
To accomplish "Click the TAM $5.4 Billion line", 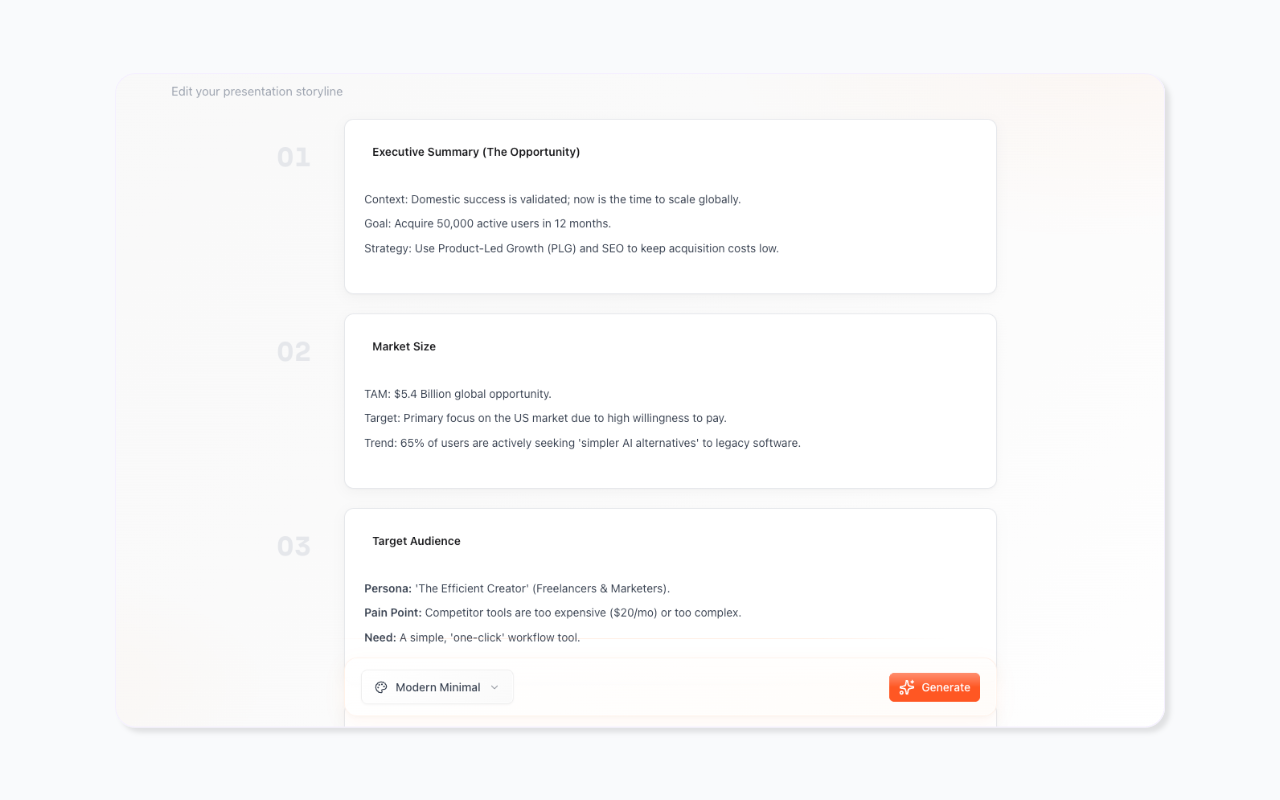I will point(457,394).
